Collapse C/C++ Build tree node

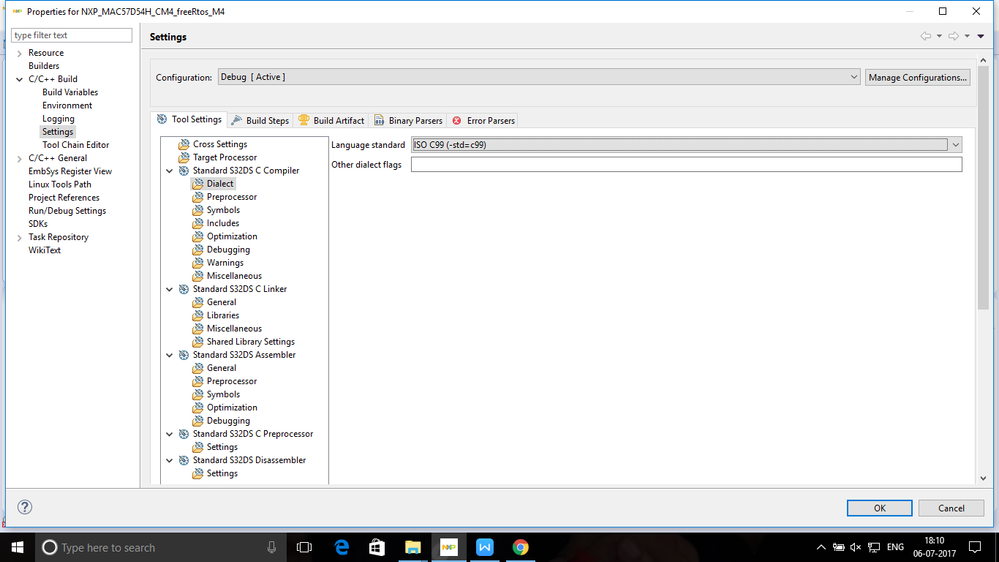pyautogui.click(x=19, y=80)
